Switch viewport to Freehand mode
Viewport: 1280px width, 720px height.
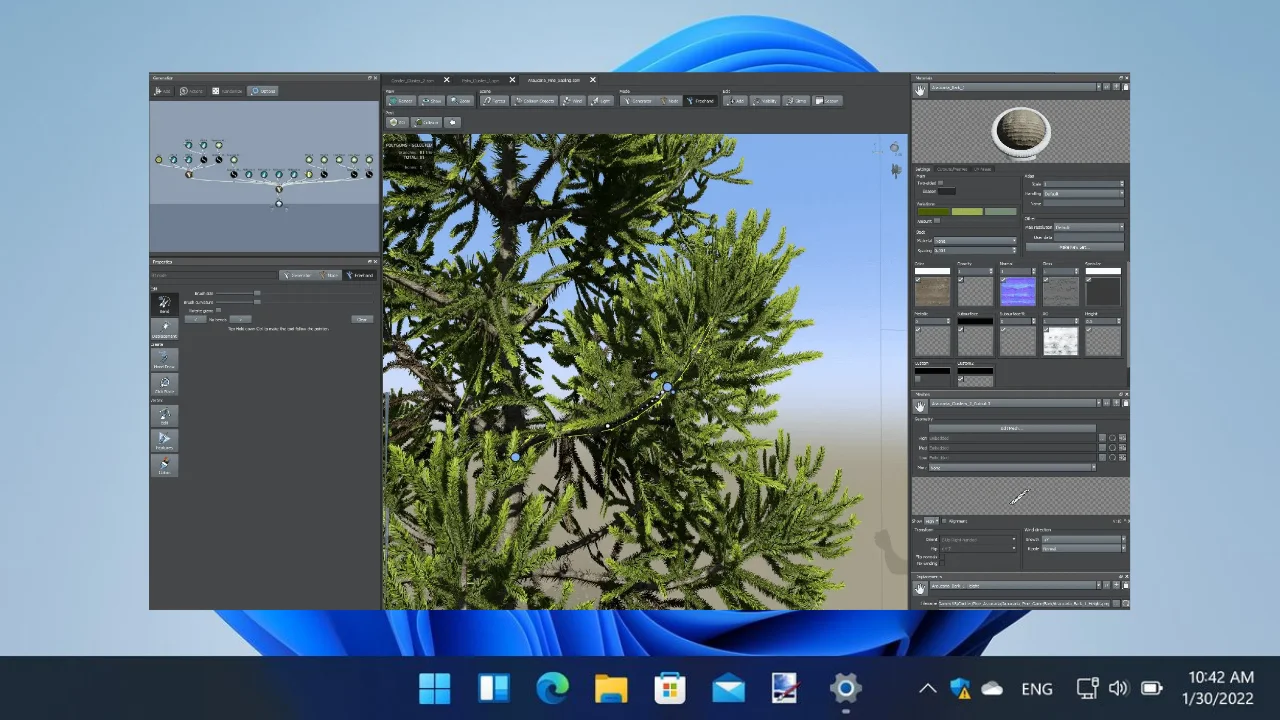tap(700, 101)
